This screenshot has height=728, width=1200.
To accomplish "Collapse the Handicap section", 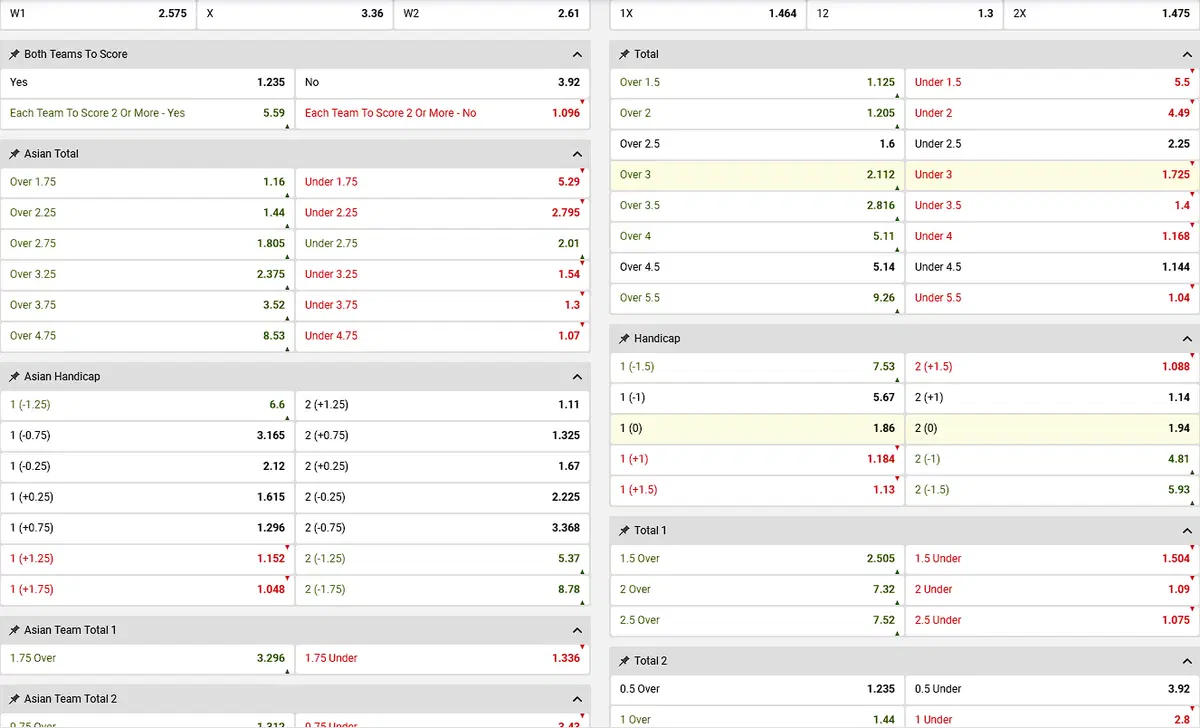I will (1187, 339).
